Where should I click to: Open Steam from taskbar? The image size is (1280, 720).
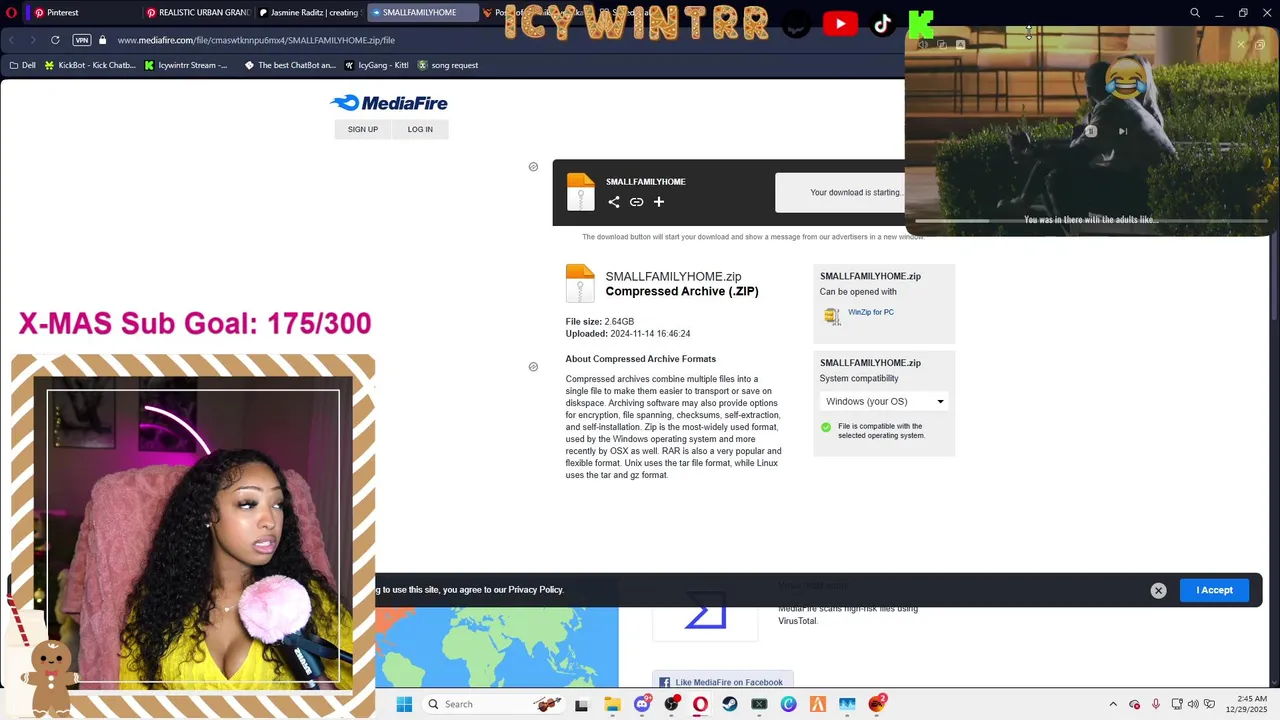pos(730,704)
